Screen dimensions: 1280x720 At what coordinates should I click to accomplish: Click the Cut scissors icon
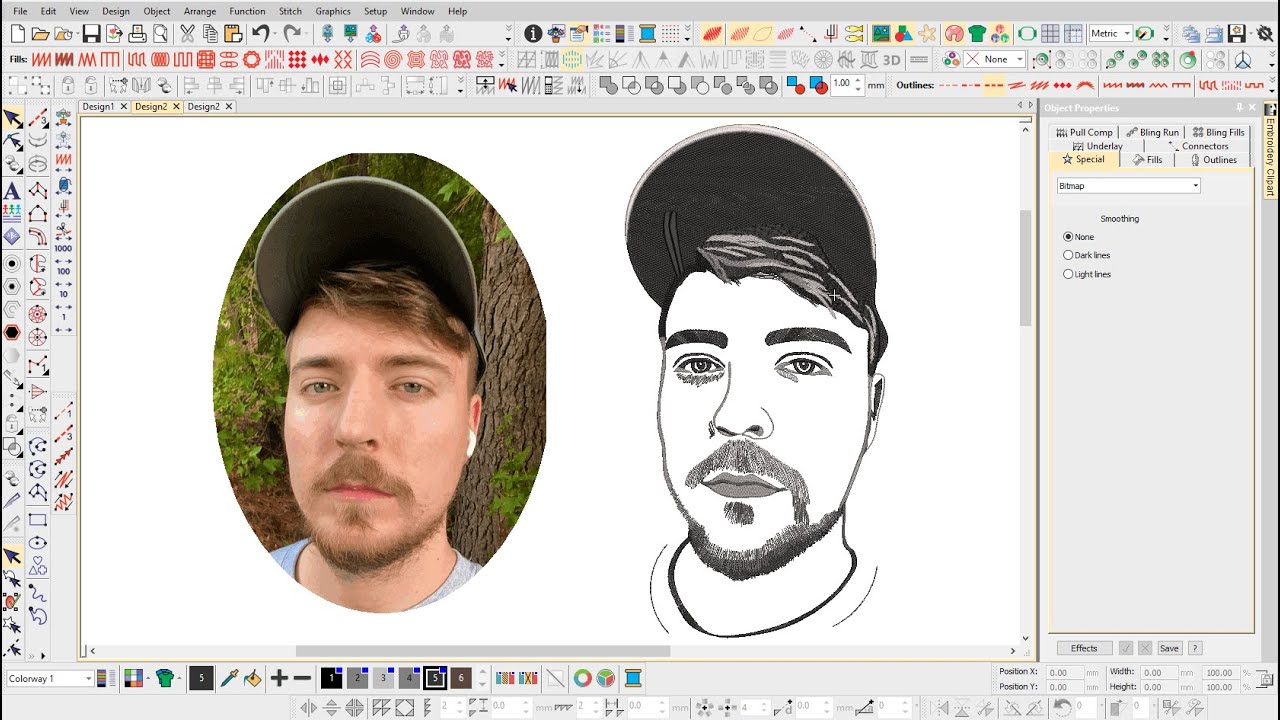[x=187, y=34]
